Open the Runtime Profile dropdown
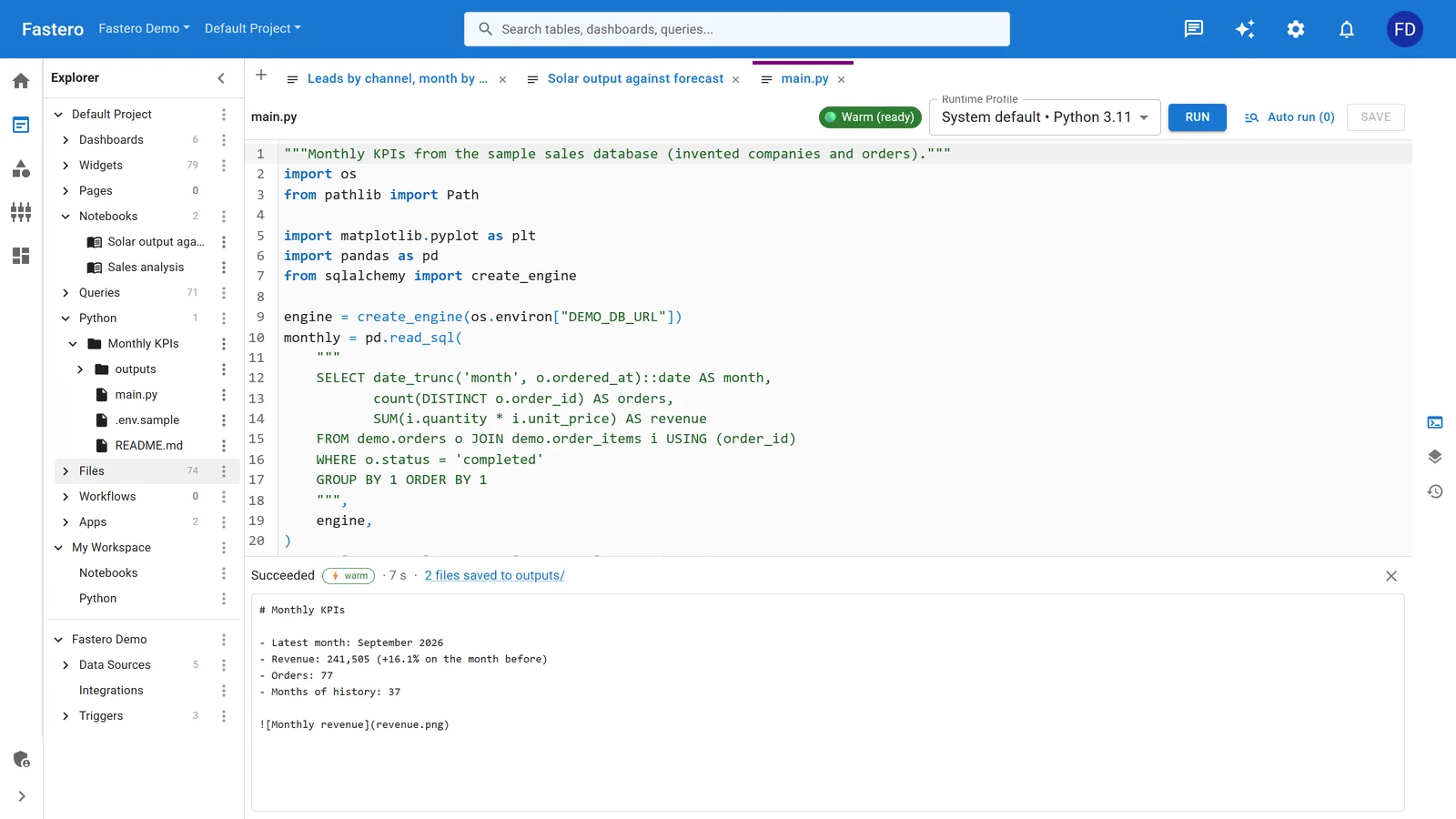The width and height of the screenshot is (1456, 819). coord(1045,117)
